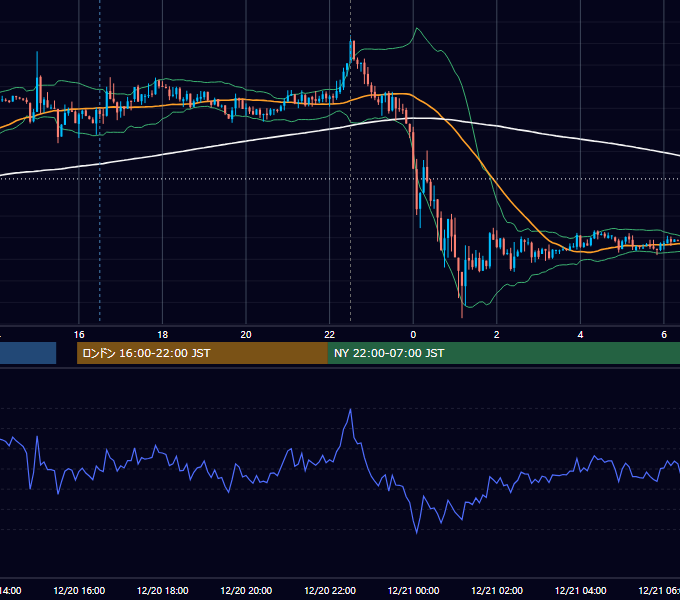This screenshot has width=680, height=600.
Task: Click the NY 22:00-07:00 JST session bar
Action: coord(503,353)
